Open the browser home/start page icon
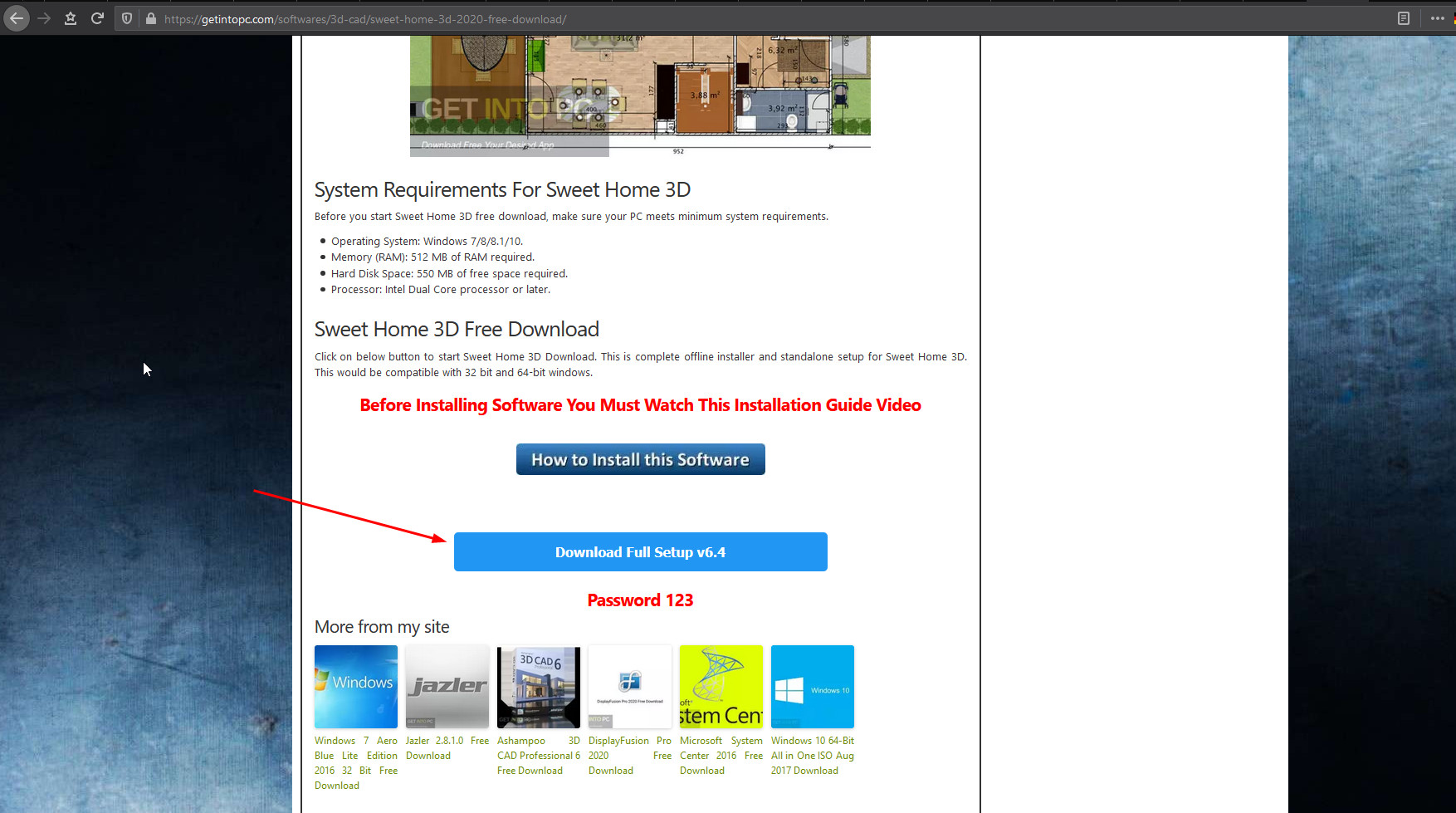Screen dimensions: 1456x813 point(71,18)
